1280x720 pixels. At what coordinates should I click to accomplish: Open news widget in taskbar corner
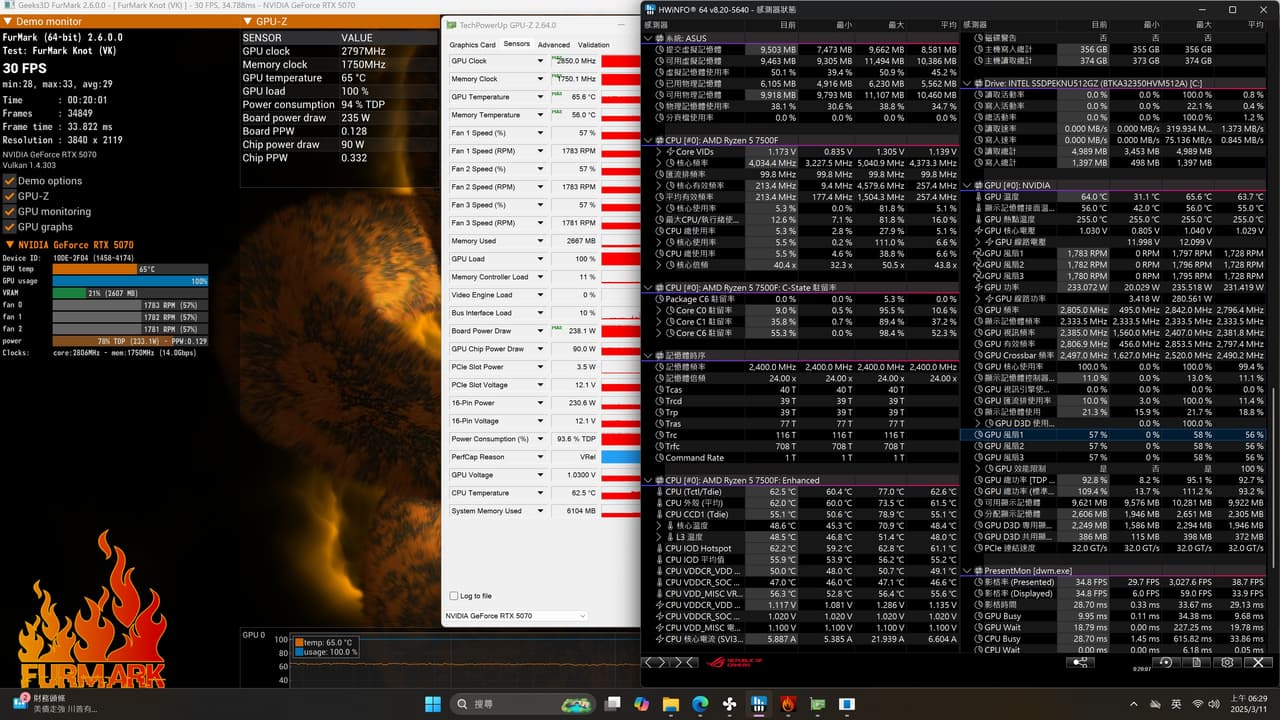coord(55,704)
